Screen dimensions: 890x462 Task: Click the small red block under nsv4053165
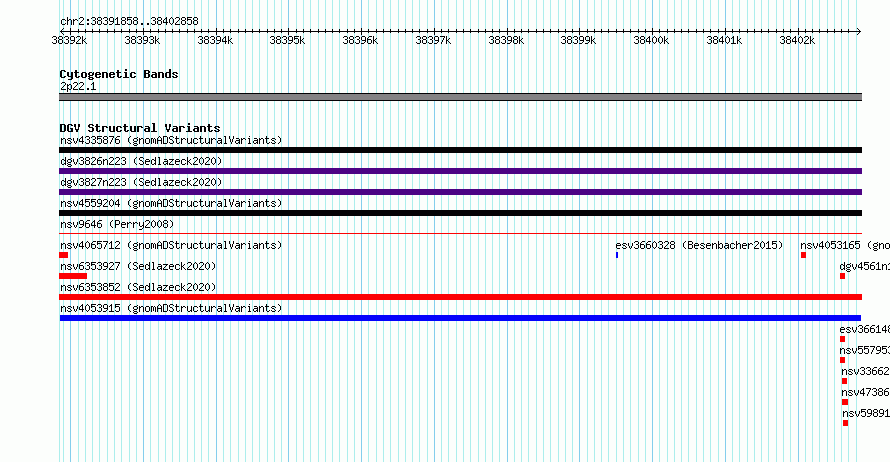(x=803, y=255)
